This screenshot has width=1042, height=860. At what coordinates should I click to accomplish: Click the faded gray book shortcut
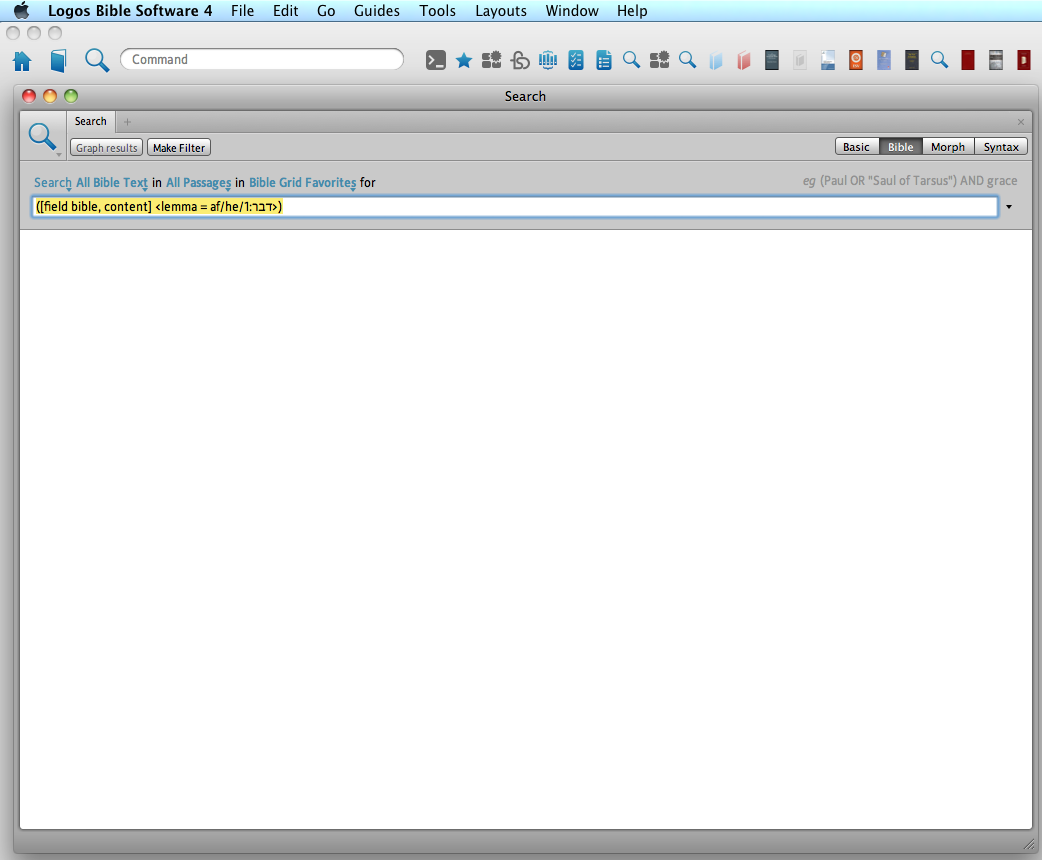pyautogui.click(x=799, y=60)
